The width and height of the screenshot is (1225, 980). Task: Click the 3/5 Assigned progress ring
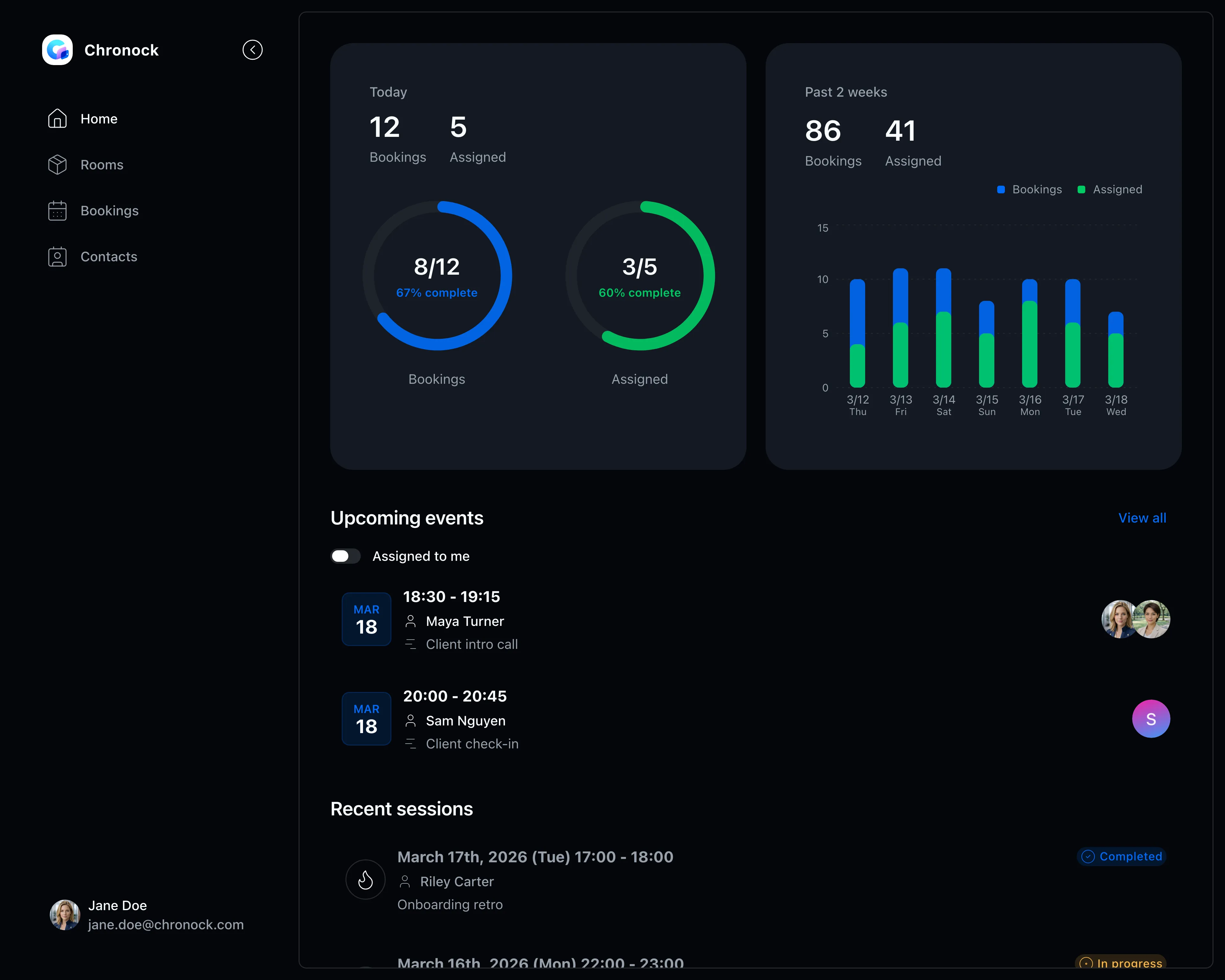(640, 276)
